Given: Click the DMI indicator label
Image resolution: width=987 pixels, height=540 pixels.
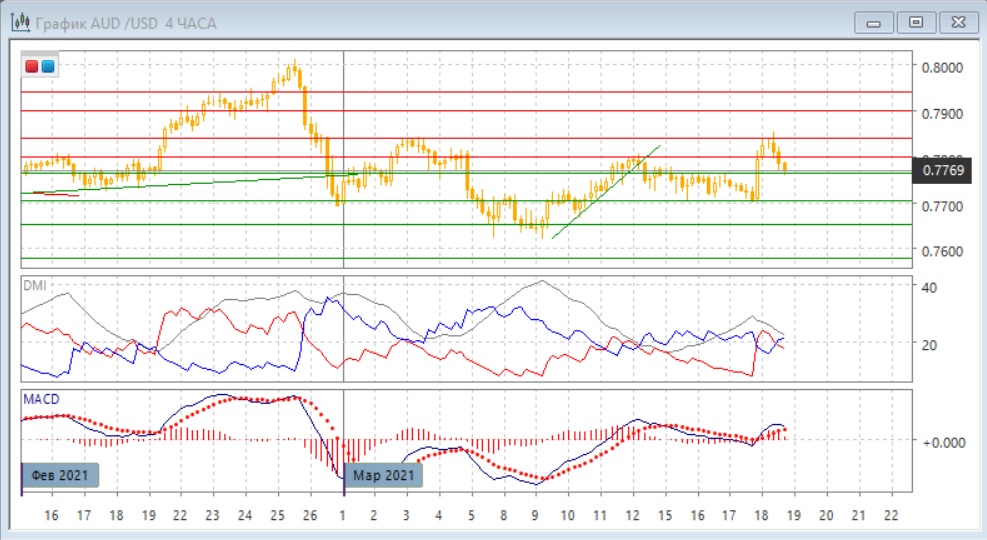Looking at the screenshot, I should tap(35, 284).
